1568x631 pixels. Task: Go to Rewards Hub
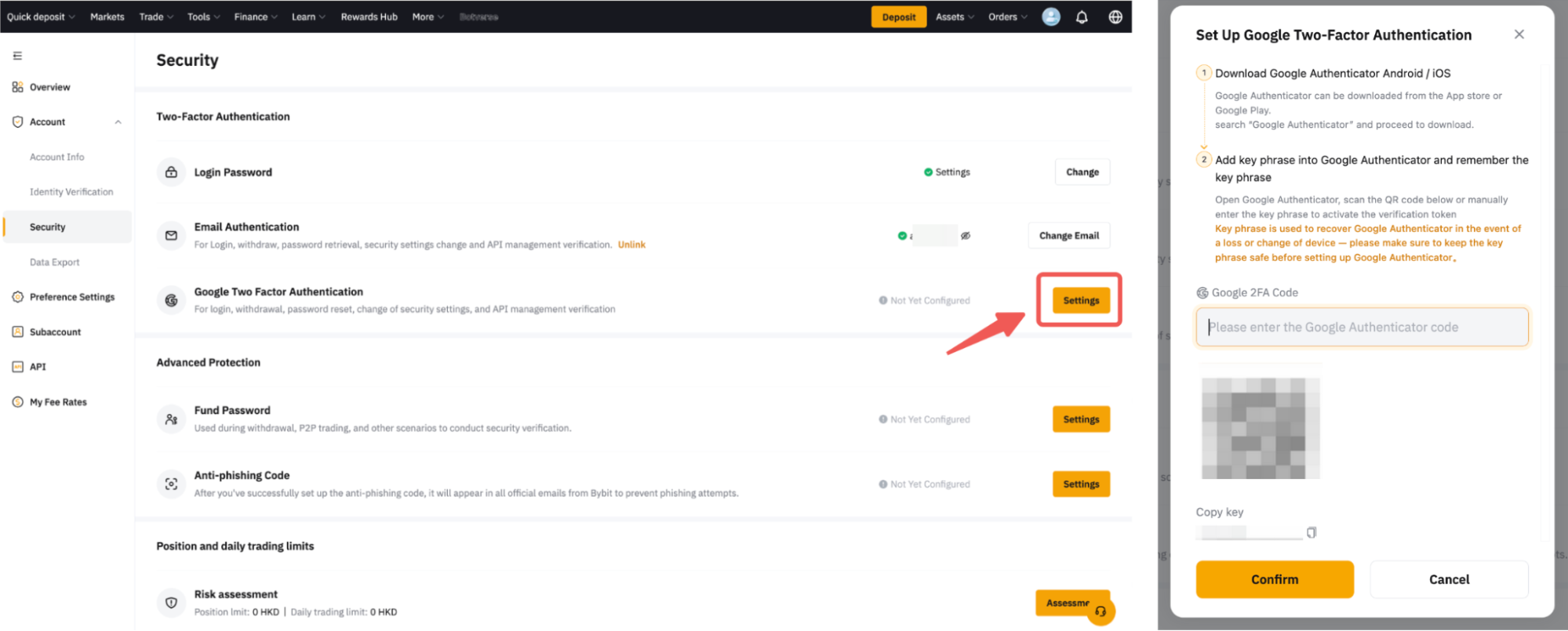[x=369, y=16]
